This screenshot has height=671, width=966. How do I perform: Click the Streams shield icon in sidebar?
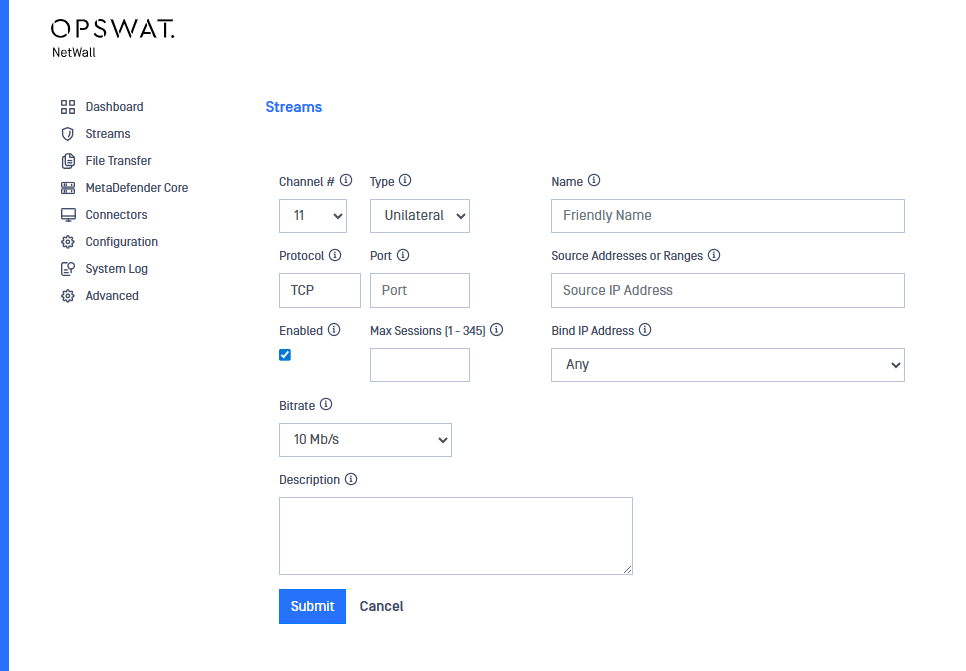[x=68, y=134]
